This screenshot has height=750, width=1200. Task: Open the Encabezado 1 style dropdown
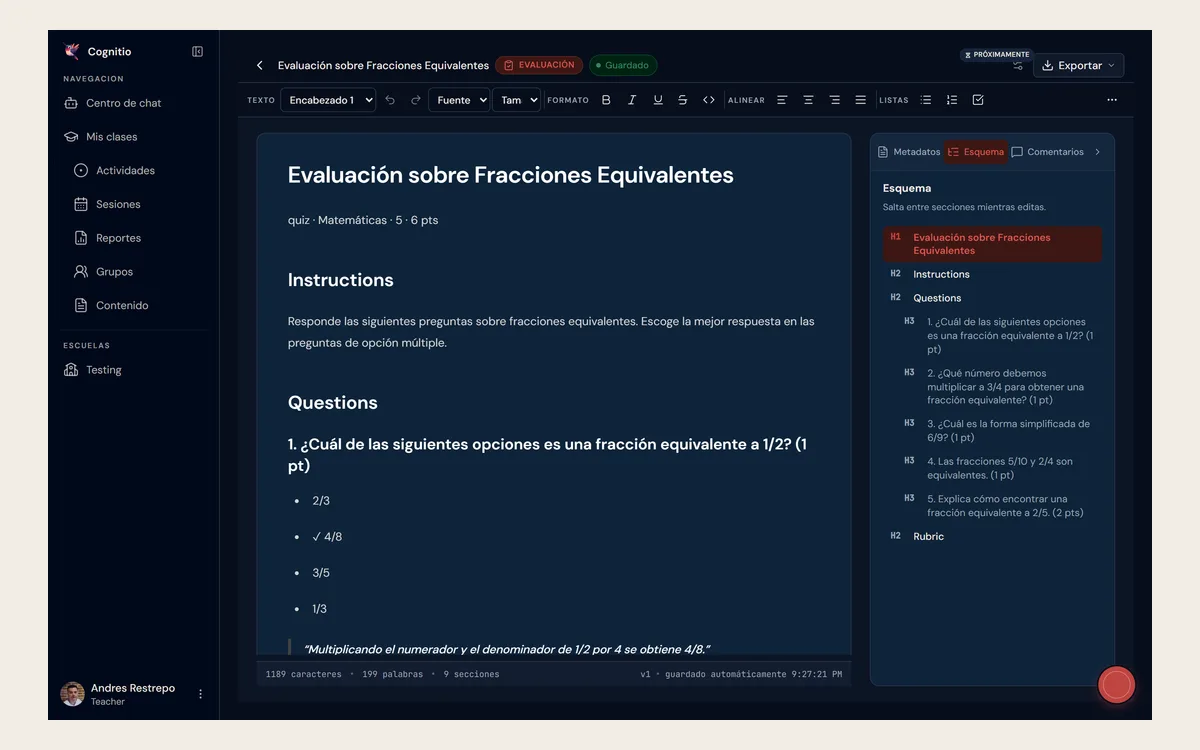(x=328, y=100)
